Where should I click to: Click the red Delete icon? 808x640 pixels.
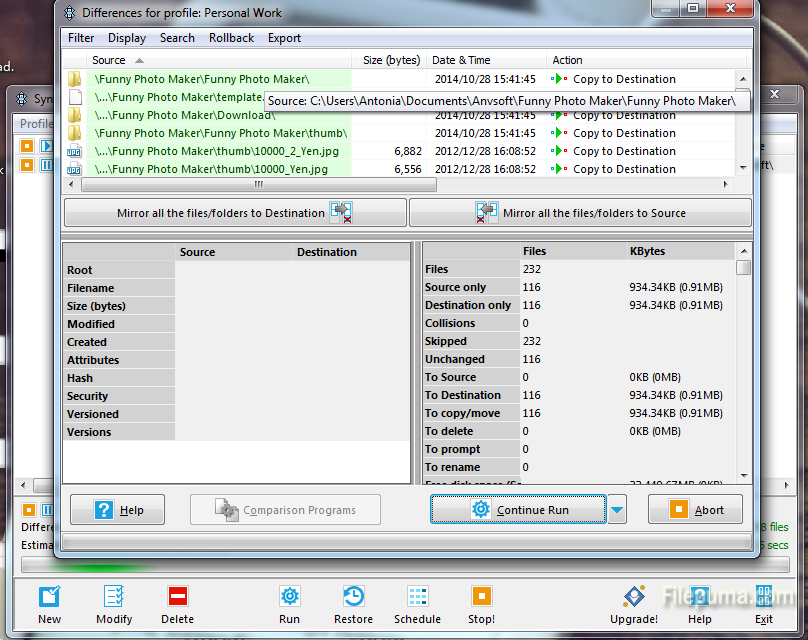177,597
